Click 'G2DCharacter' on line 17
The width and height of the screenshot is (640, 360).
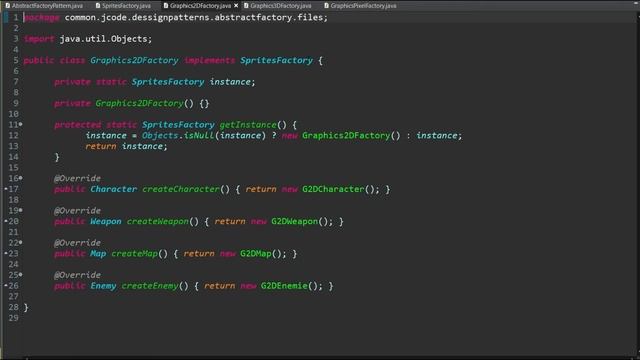(x=333, y=189)
